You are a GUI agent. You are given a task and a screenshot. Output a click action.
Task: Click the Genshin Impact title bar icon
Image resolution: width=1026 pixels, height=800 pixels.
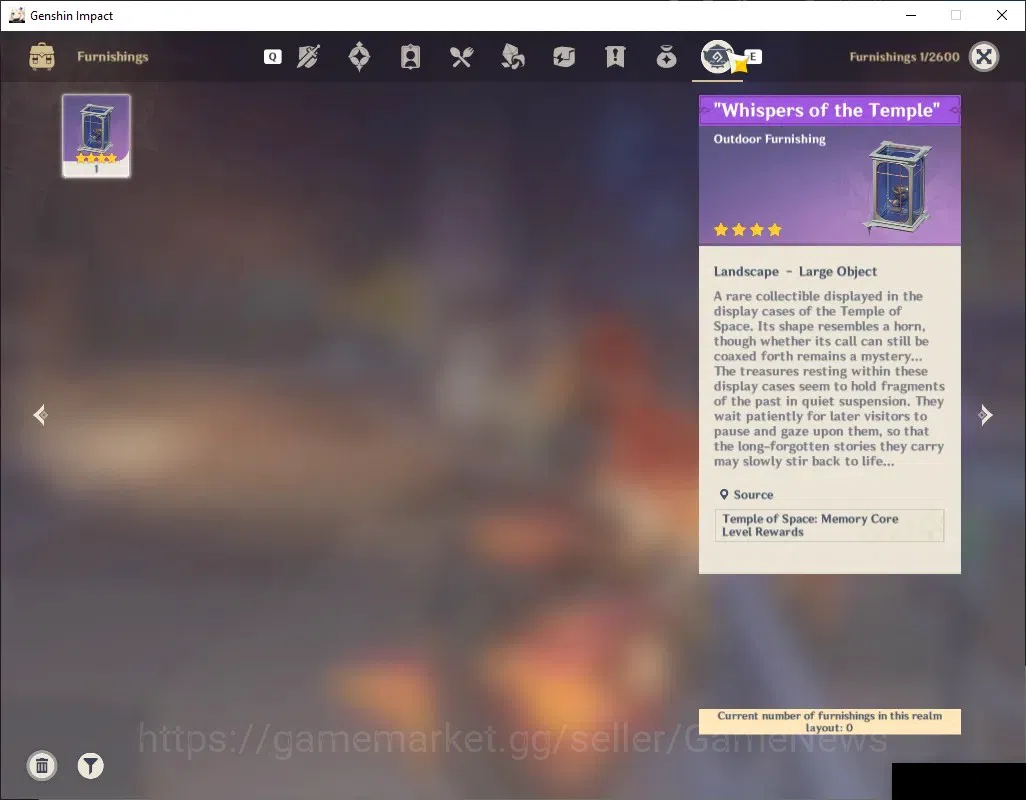(17, 15)
